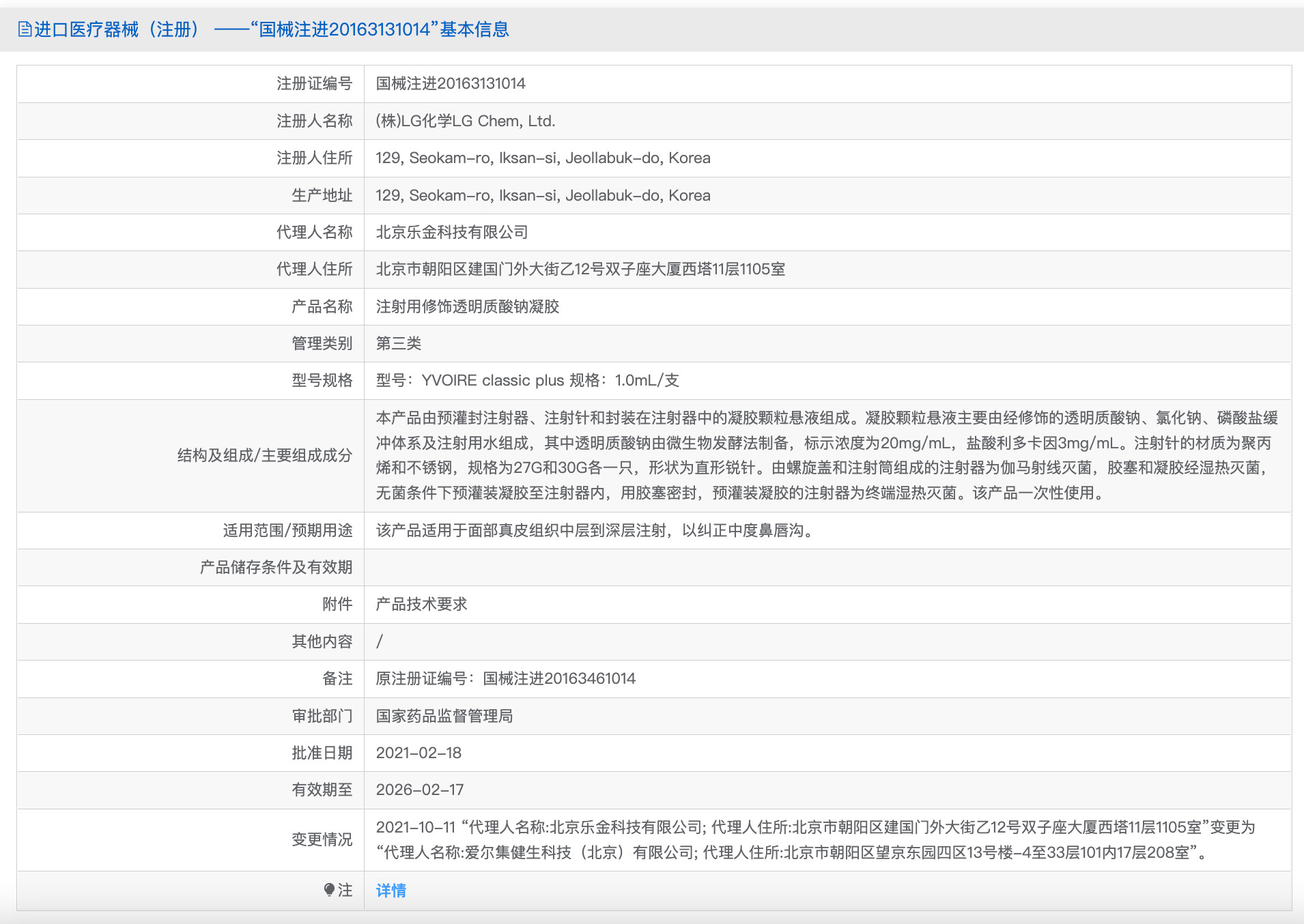Click the 代理人住所 label
1304x924 pixels.
(x=315, y=269)
